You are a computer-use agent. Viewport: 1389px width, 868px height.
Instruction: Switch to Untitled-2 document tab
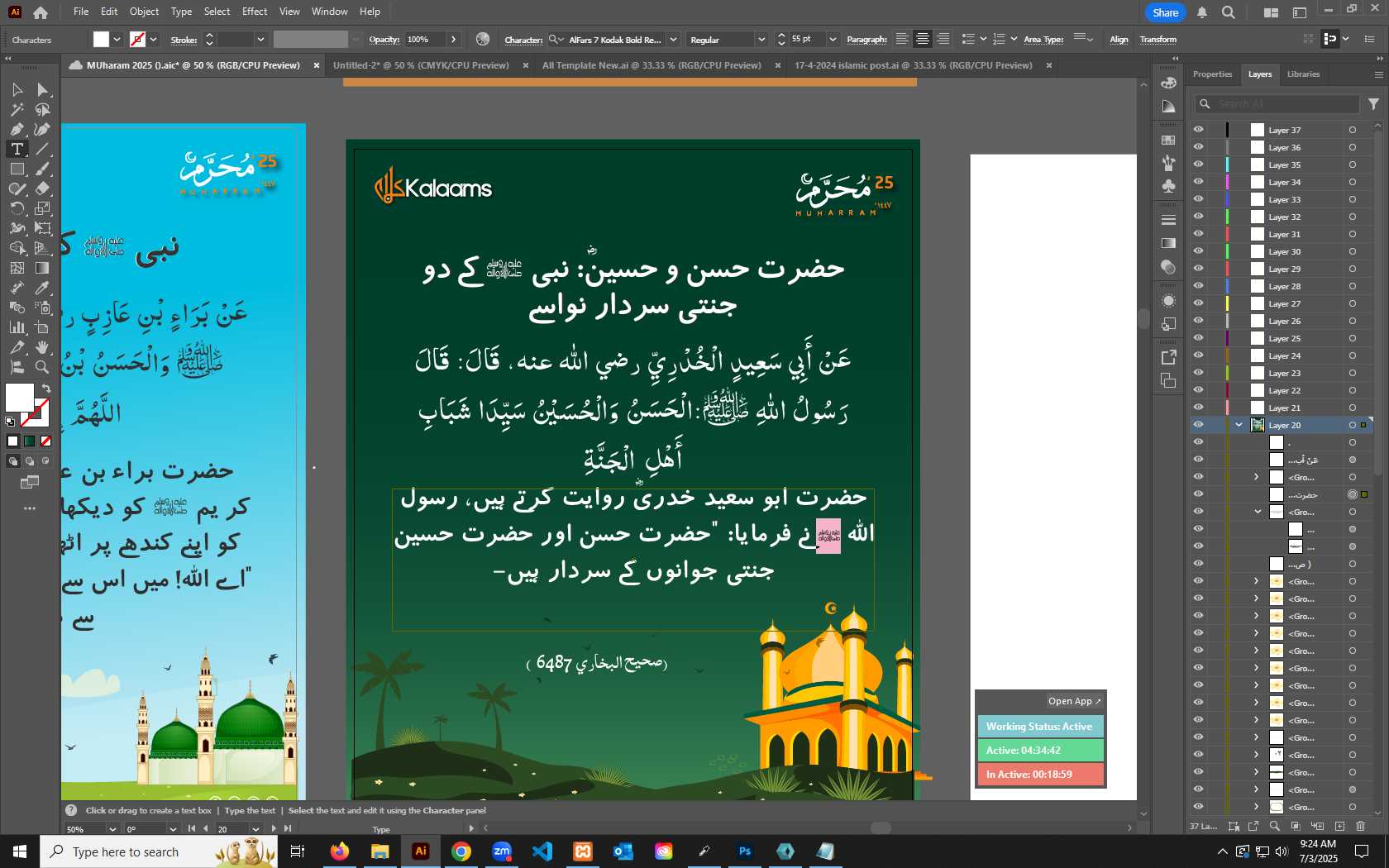[x=421, y=65]
